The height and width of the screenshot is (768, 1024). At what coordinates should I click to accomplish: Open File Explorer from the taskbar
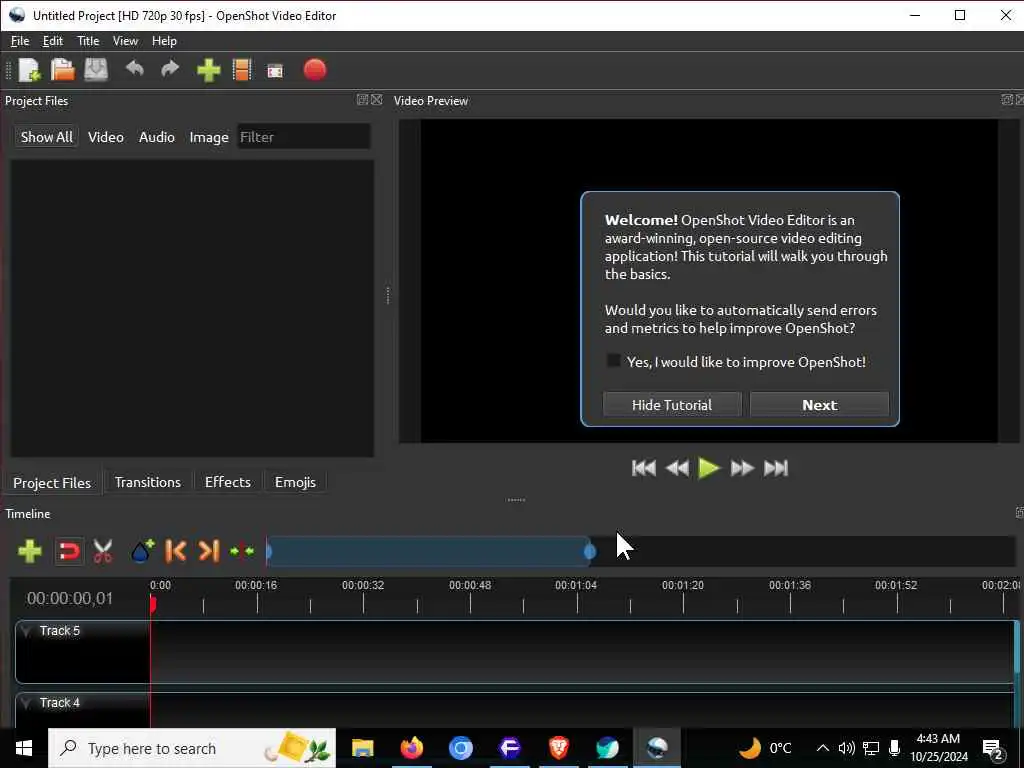(x=362, y=748)
